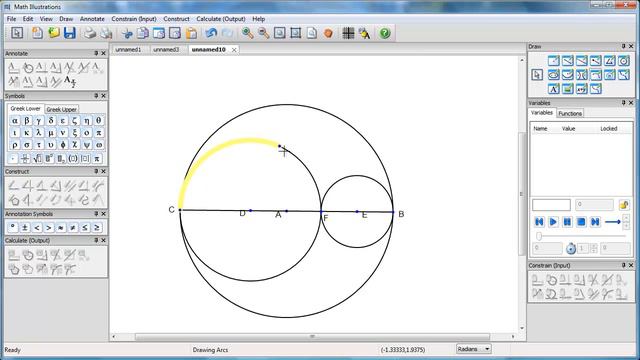This screenshot has width=640, height=360.
Task: Stop the variable animation
Action: point(581,222)
